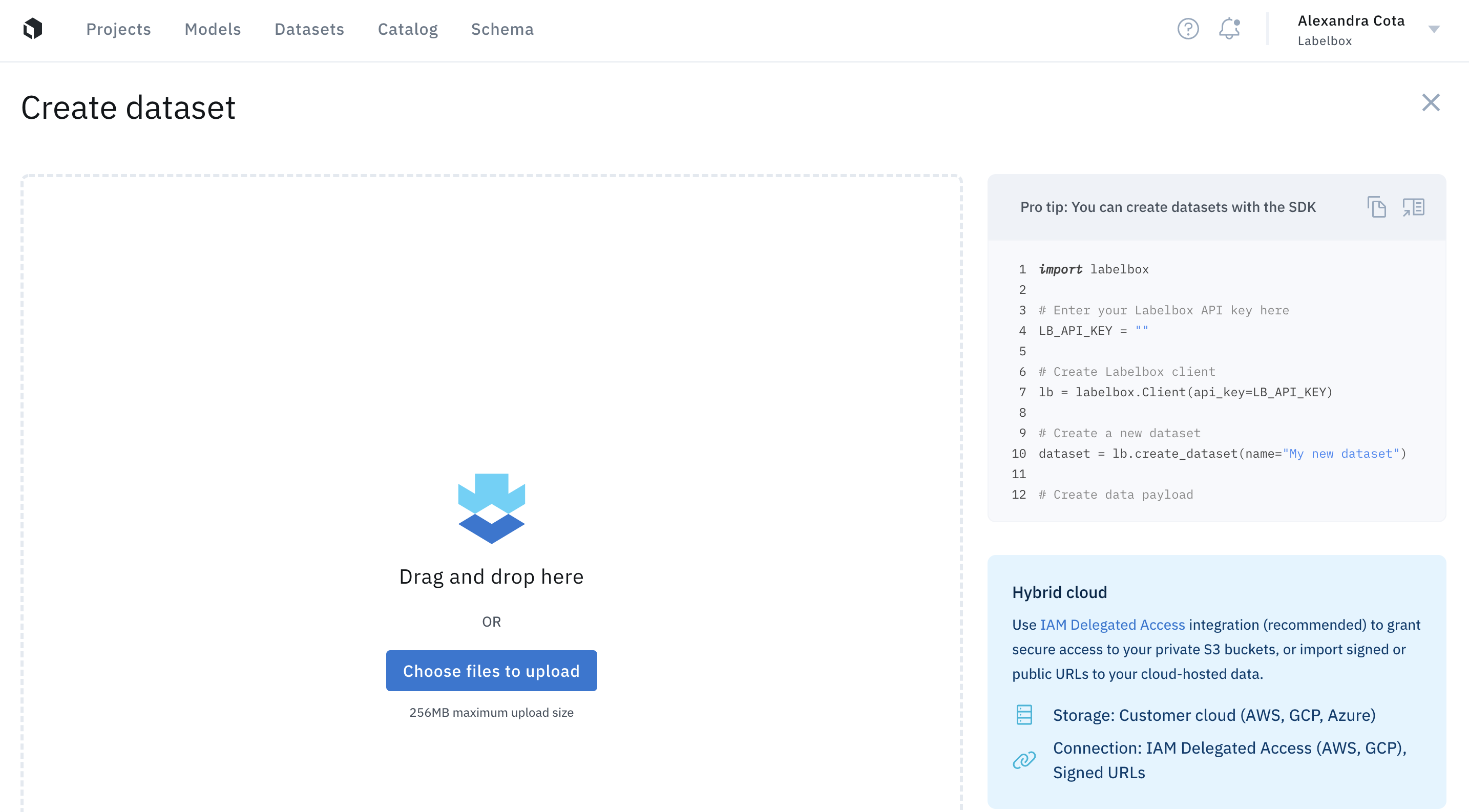Expand the Alexandra Cota account dropdown
This screenshot has height=812, width=1469.
pos(1434,29)
